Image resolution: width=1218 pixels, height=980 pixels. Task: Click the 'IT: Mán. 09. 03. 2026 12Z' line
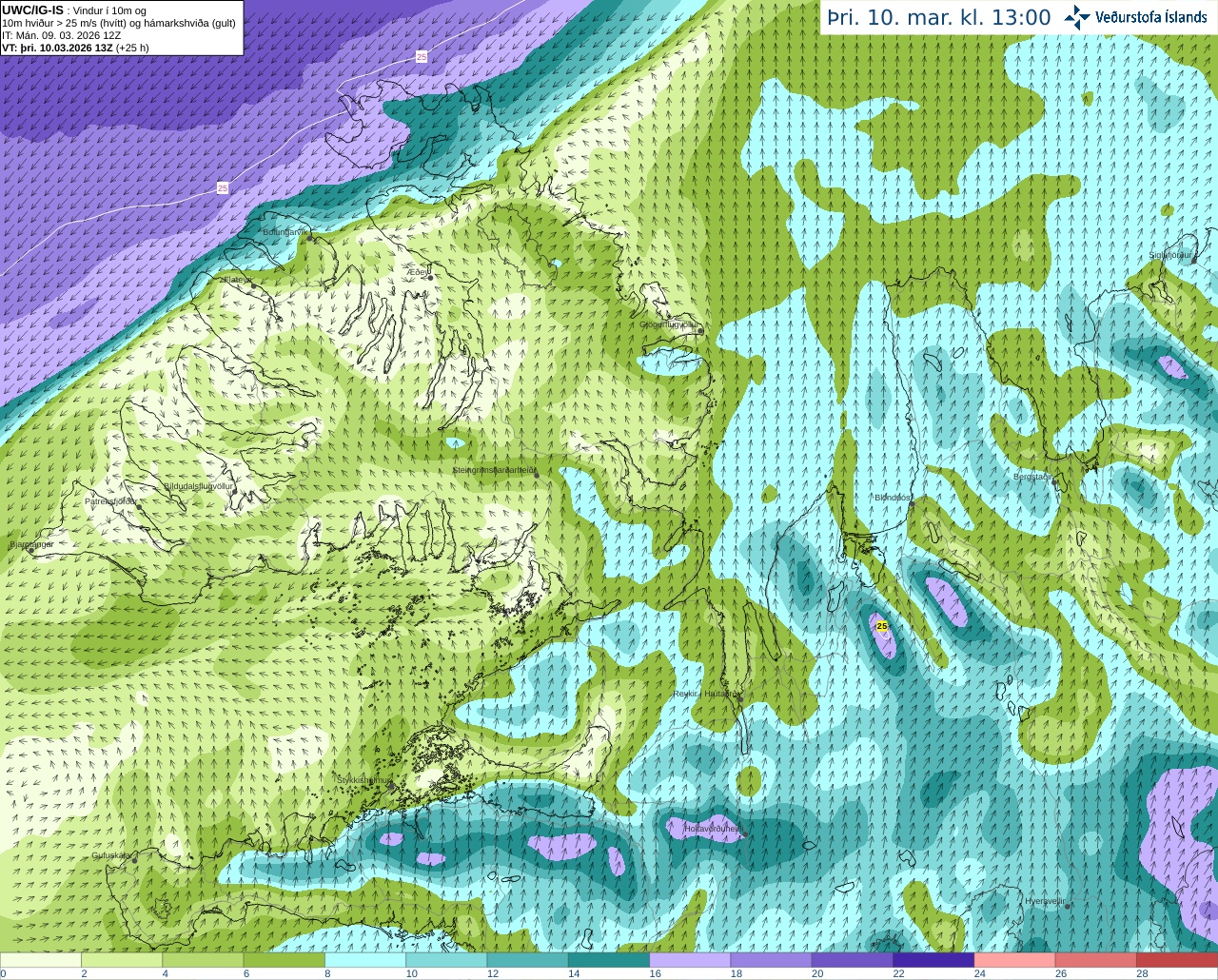tap(62, 35)
